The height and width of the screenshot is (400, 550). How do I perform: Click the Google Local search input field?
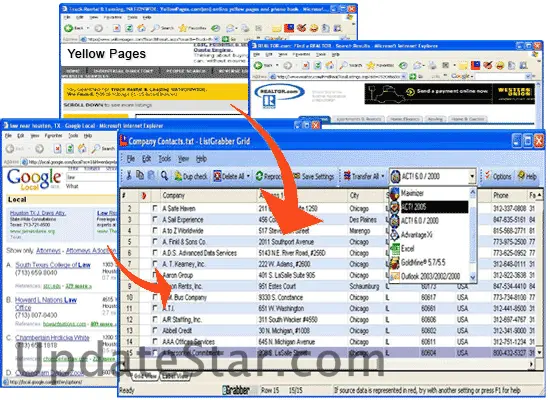point(91,177)
